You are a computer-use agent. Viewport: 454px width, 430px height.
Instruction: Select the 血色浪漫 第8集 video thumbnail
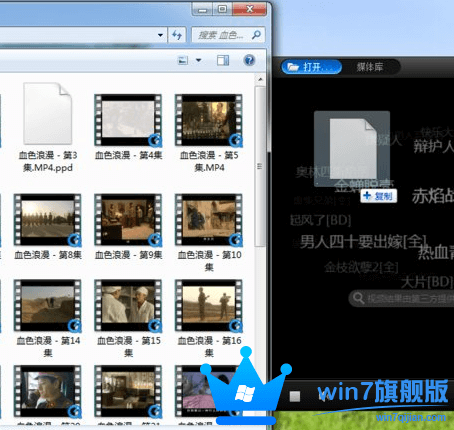click(47, 220)
